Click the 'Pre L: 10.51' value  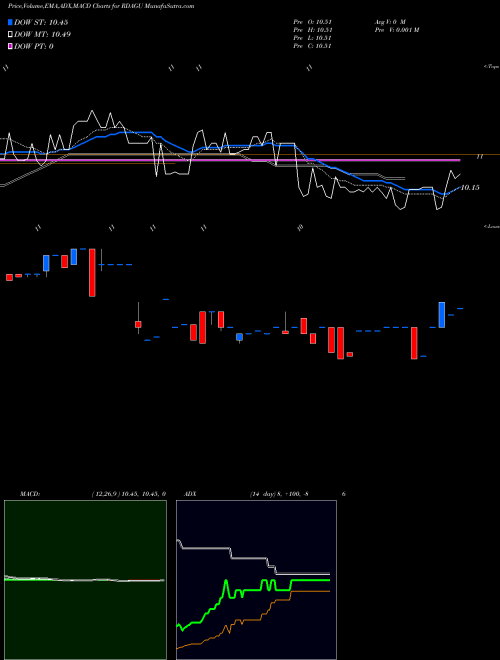point(313,38)
